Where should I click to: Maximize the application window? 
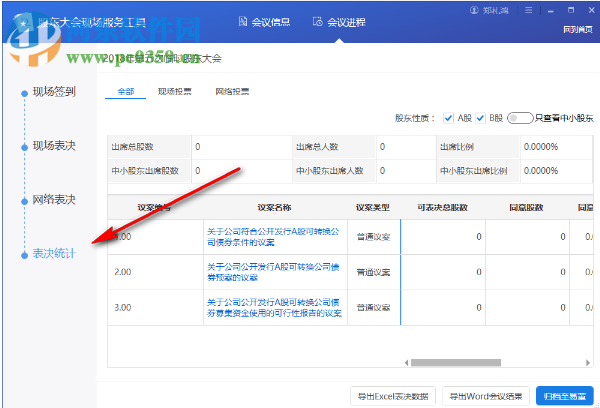(x=571, y=10)
